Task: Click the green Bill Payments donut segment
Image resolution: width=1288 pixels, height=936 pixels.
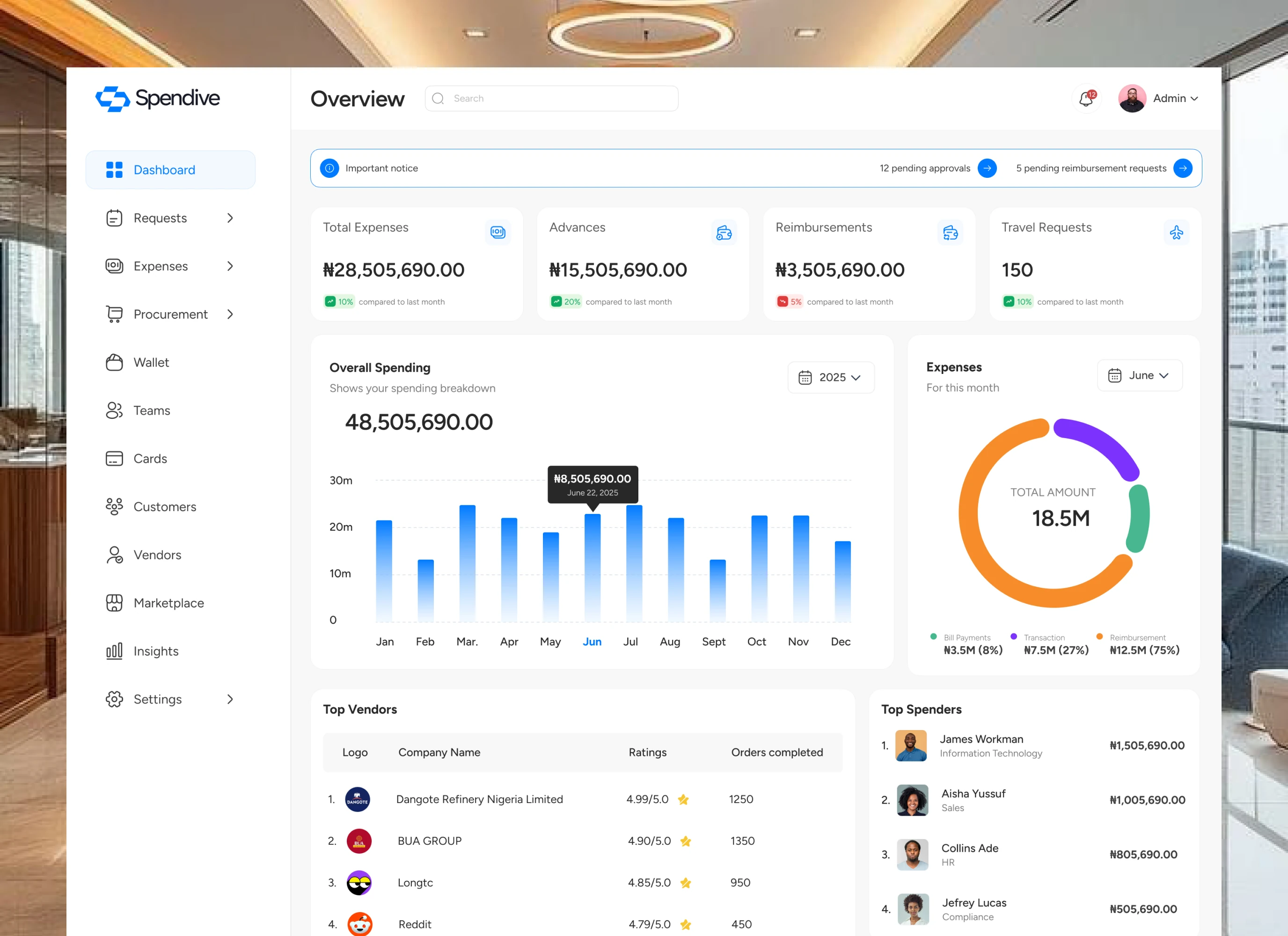Action: 1139,519
